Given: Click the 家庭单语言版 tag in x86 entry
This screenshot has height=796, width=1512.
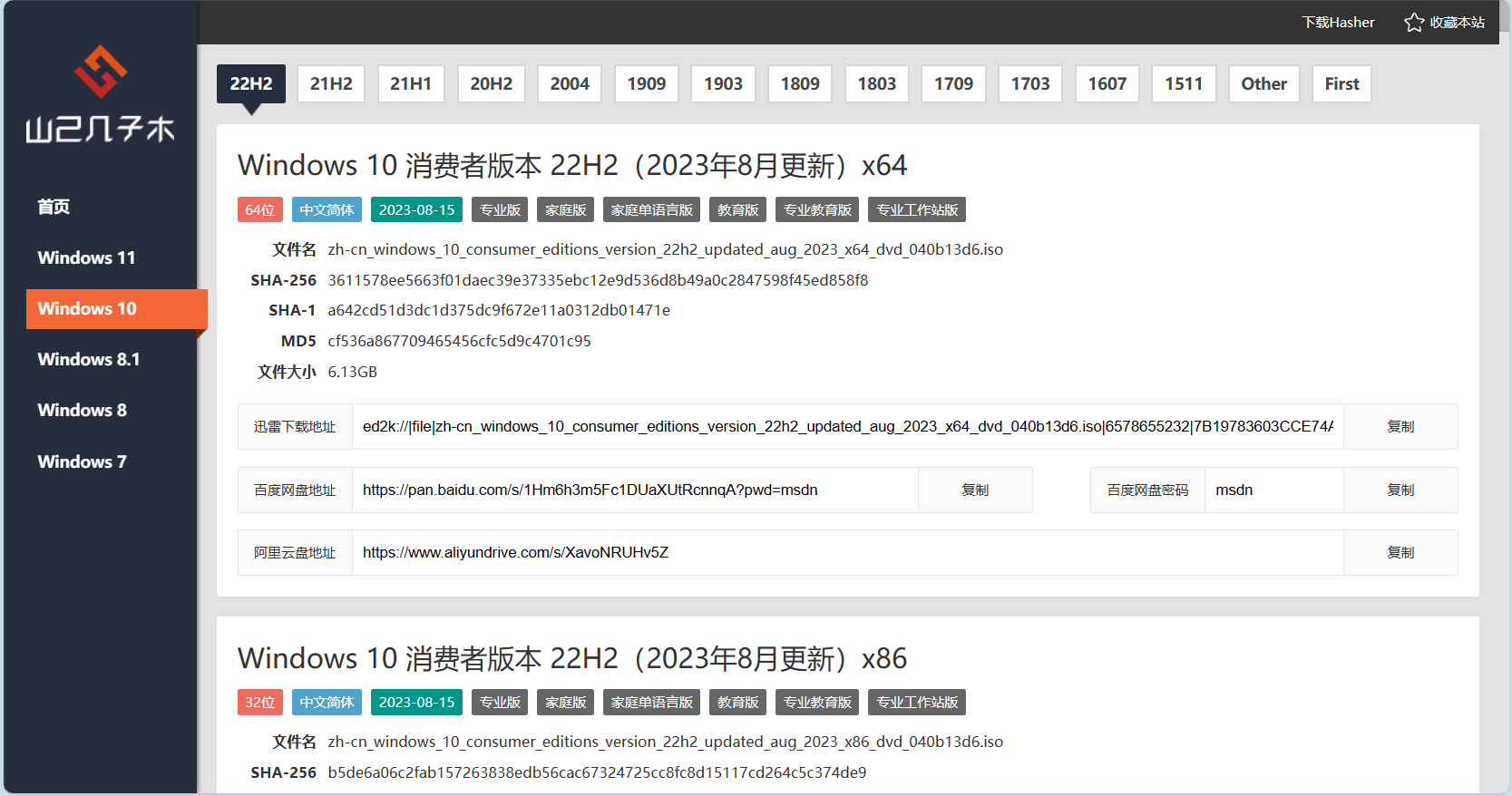Looking at the screenshot, I should tap(651, 702).
